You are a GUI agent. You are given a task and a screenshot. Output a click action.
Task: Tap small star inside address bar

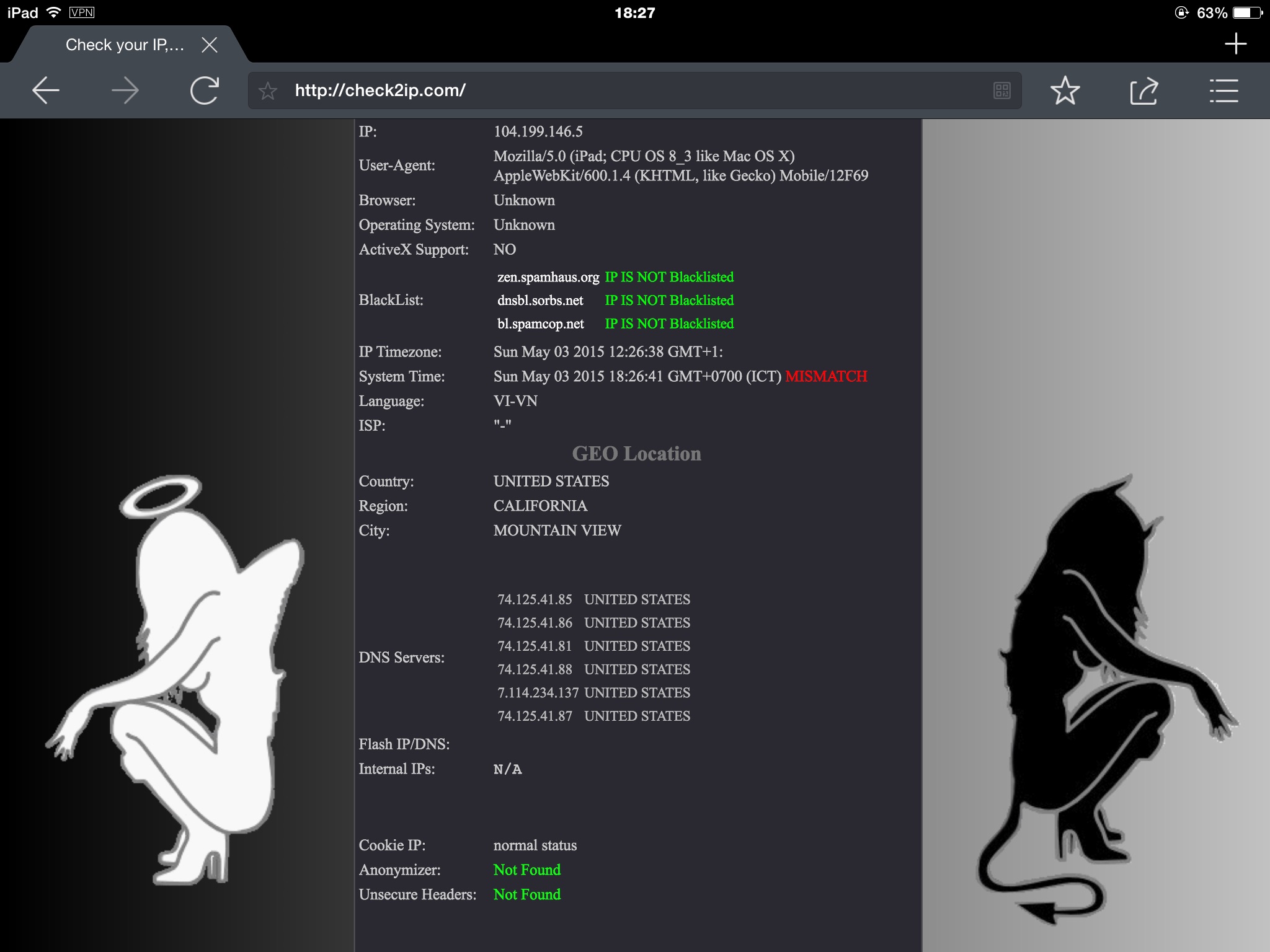268,91
